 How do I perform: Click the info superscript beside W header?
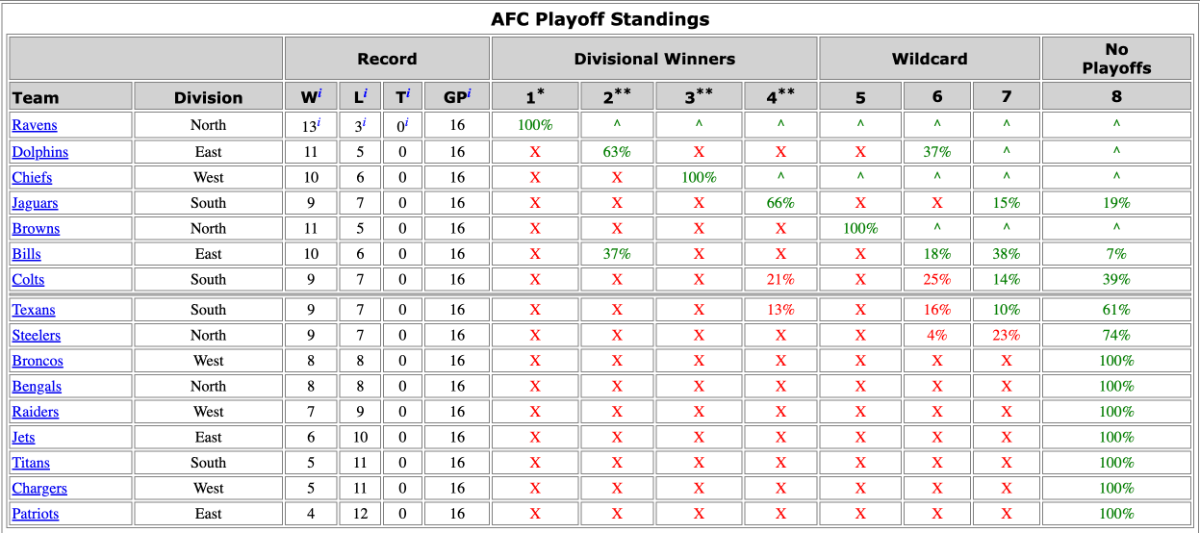coord(318,93)
